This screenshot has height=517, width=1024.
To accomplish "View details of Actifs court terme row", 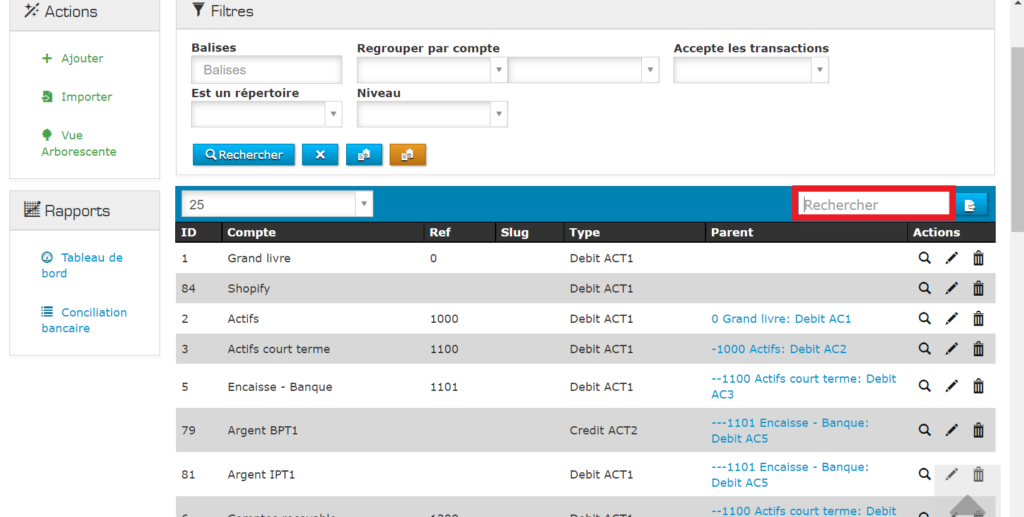I will pos(925,349).
